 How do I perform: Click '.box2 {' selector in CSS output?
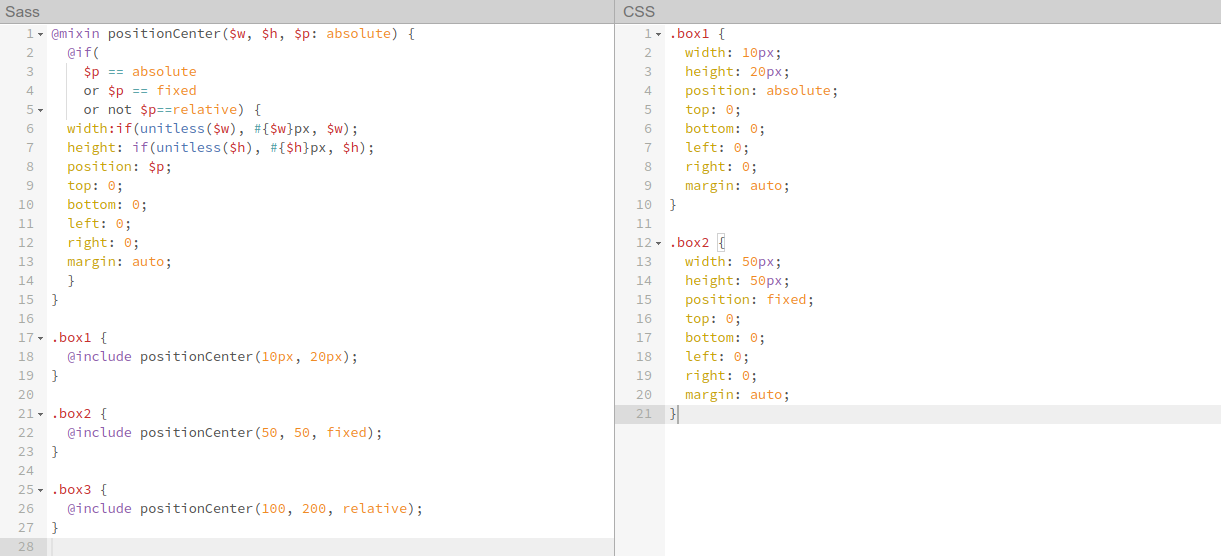tap(697, 242)
